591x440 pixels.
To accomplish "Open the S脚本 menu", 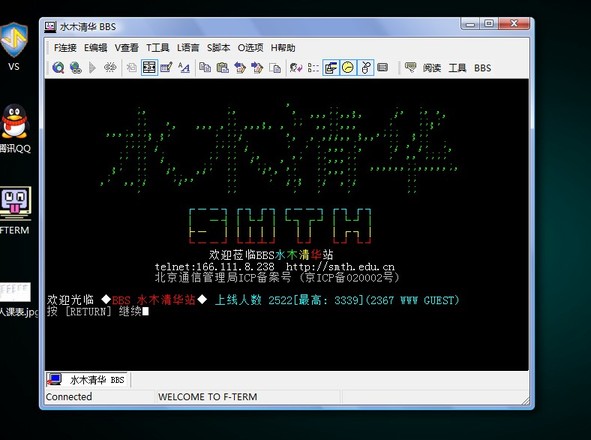I will 218,48.
